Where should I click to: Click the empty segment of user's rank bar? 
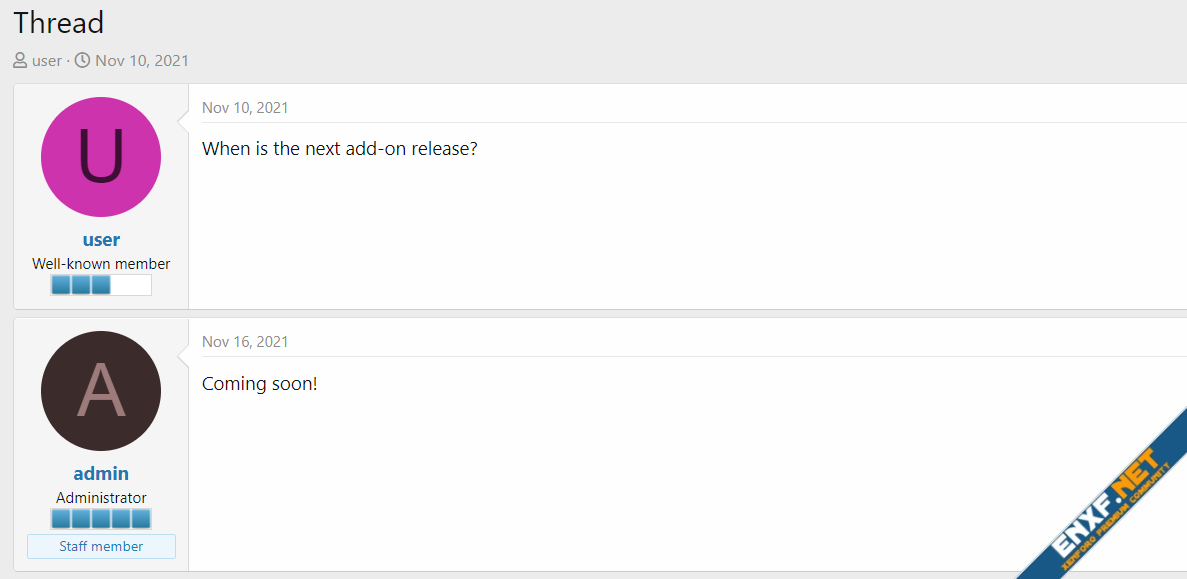click(x=131, y=285)
